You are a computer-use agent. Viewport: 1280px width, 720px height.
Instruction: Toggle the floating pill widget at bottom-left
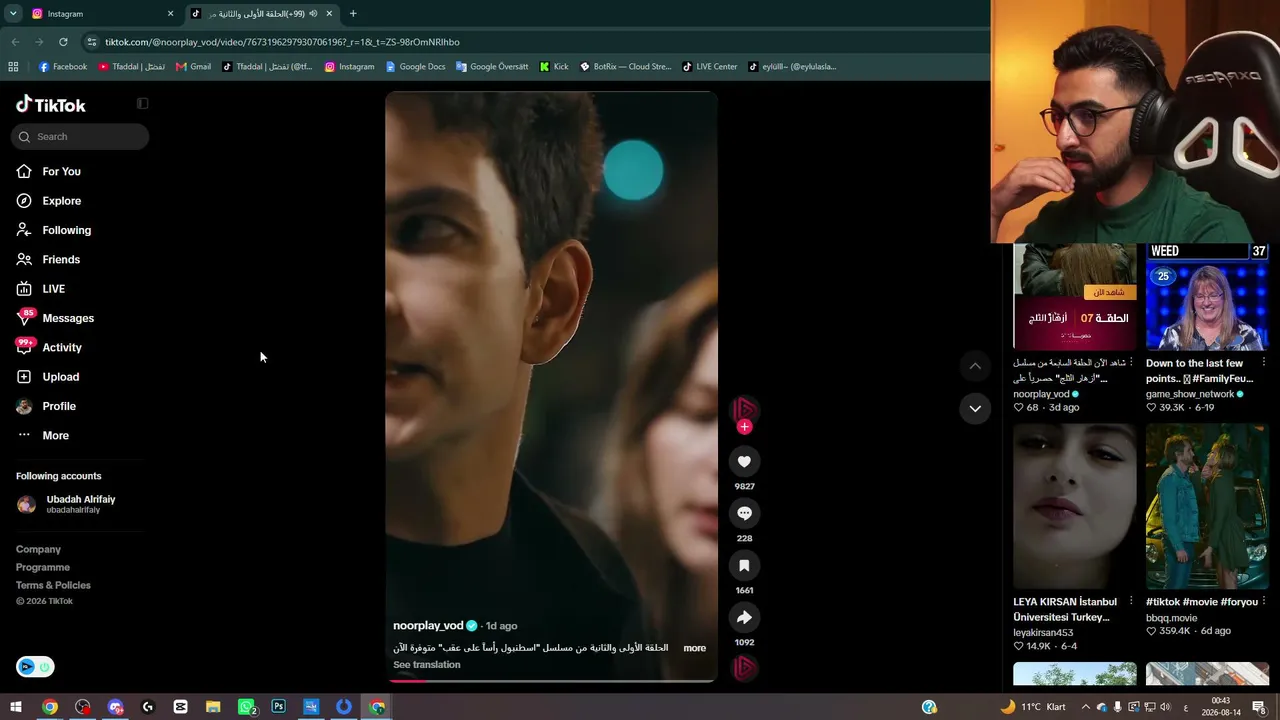35,667
